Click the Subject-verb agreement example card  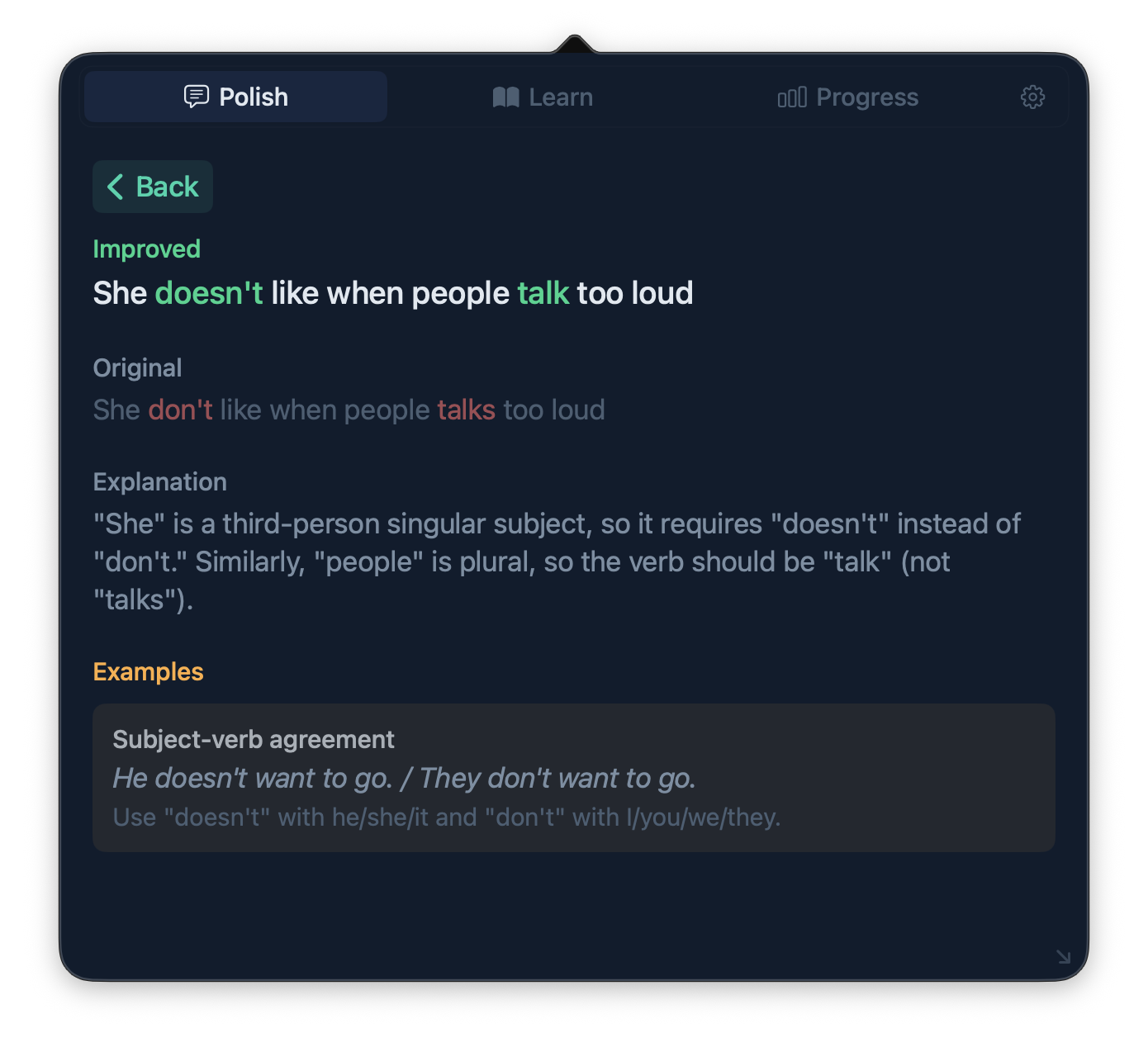(x=574, y=777)
